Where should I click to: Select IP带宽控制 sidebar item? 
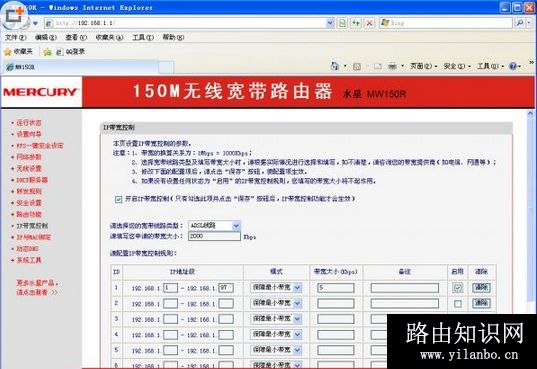32,226
